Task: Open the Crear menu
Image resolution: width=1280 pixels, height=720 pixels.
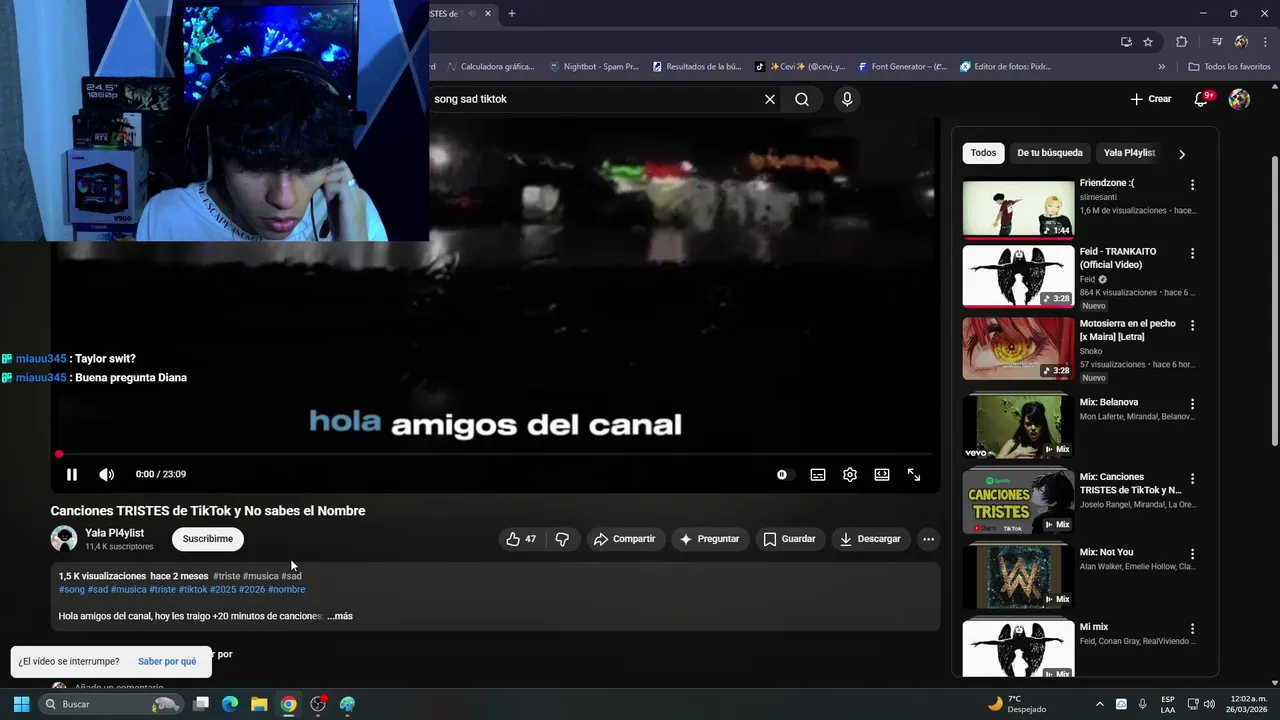Action: 1150,99
